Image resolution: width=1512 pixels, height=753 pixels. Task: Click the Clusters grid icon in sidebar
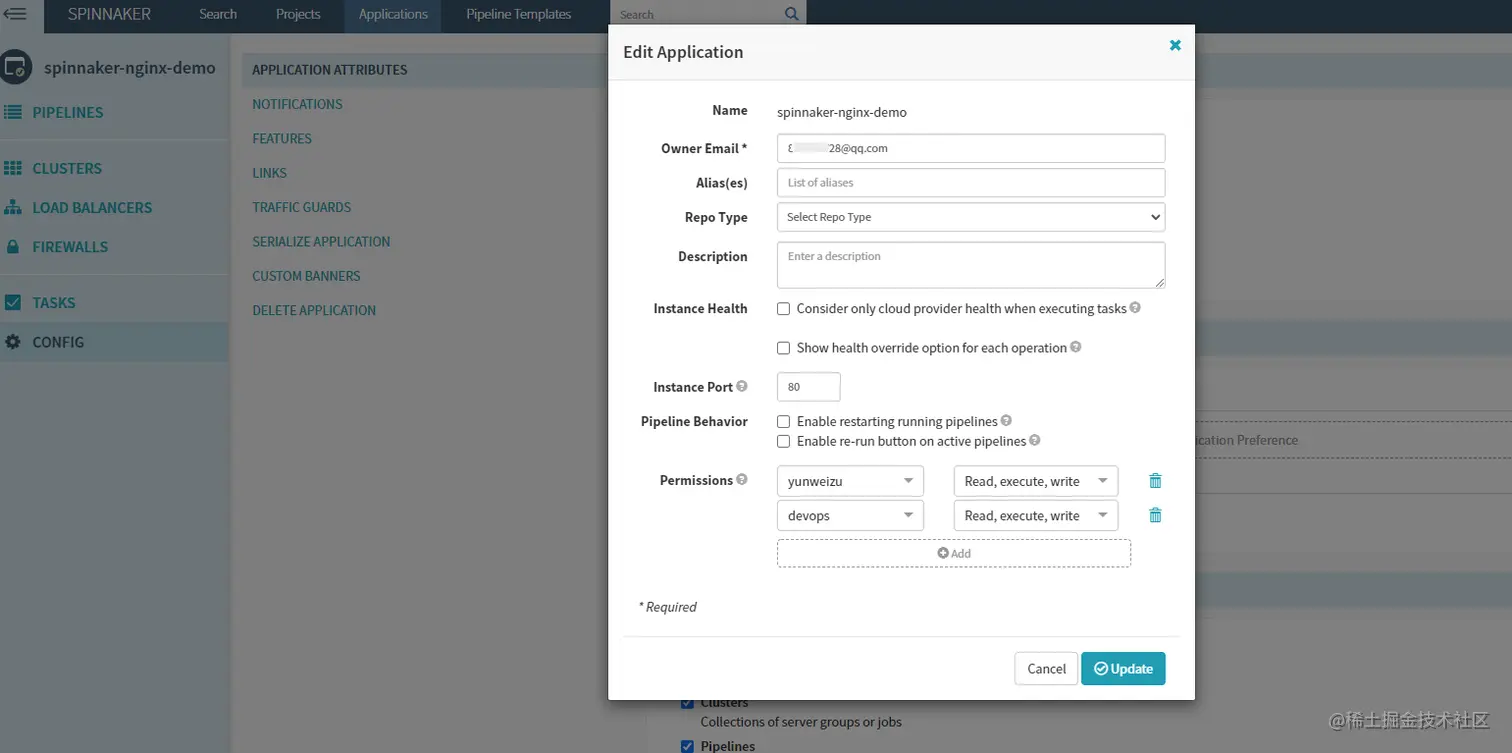pyautogui.click(x=13, y=168)
